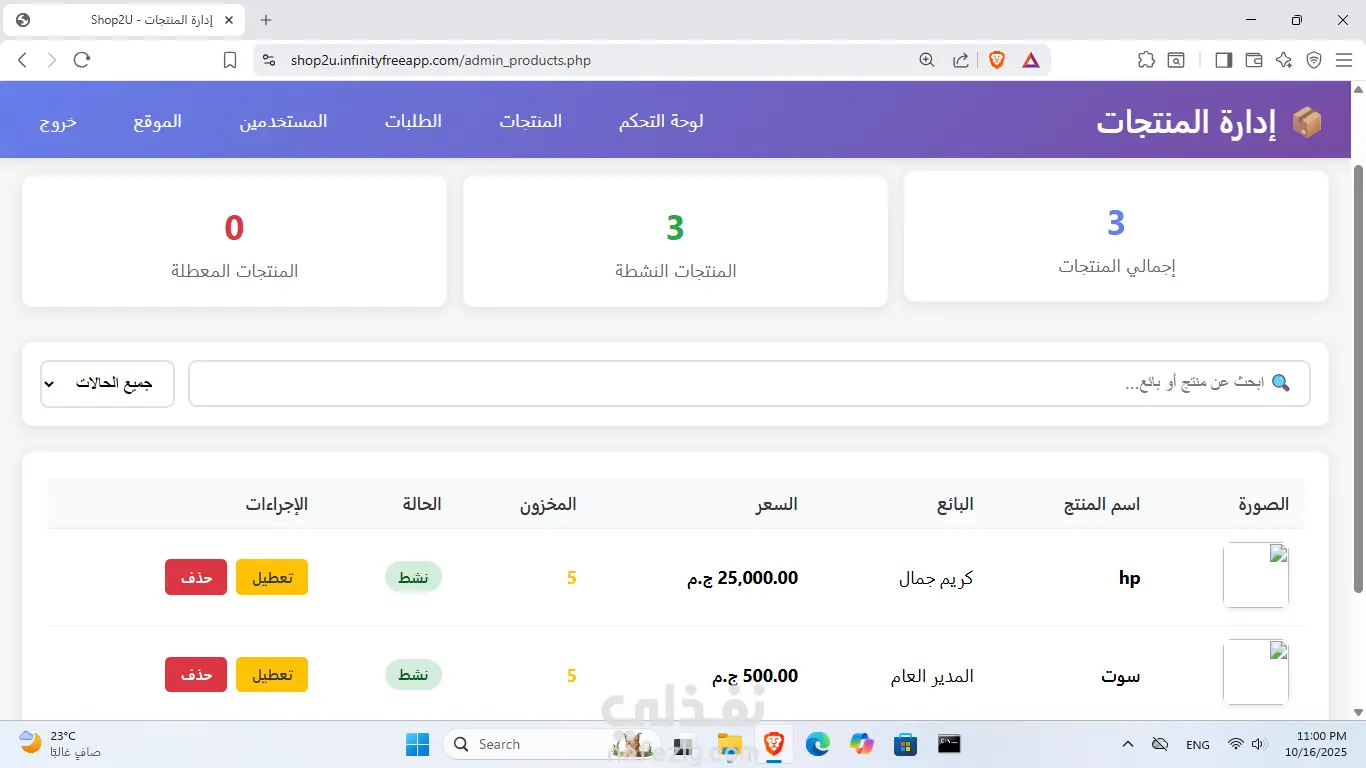Go to الموقع navigation link

click(x=158, y=121)
